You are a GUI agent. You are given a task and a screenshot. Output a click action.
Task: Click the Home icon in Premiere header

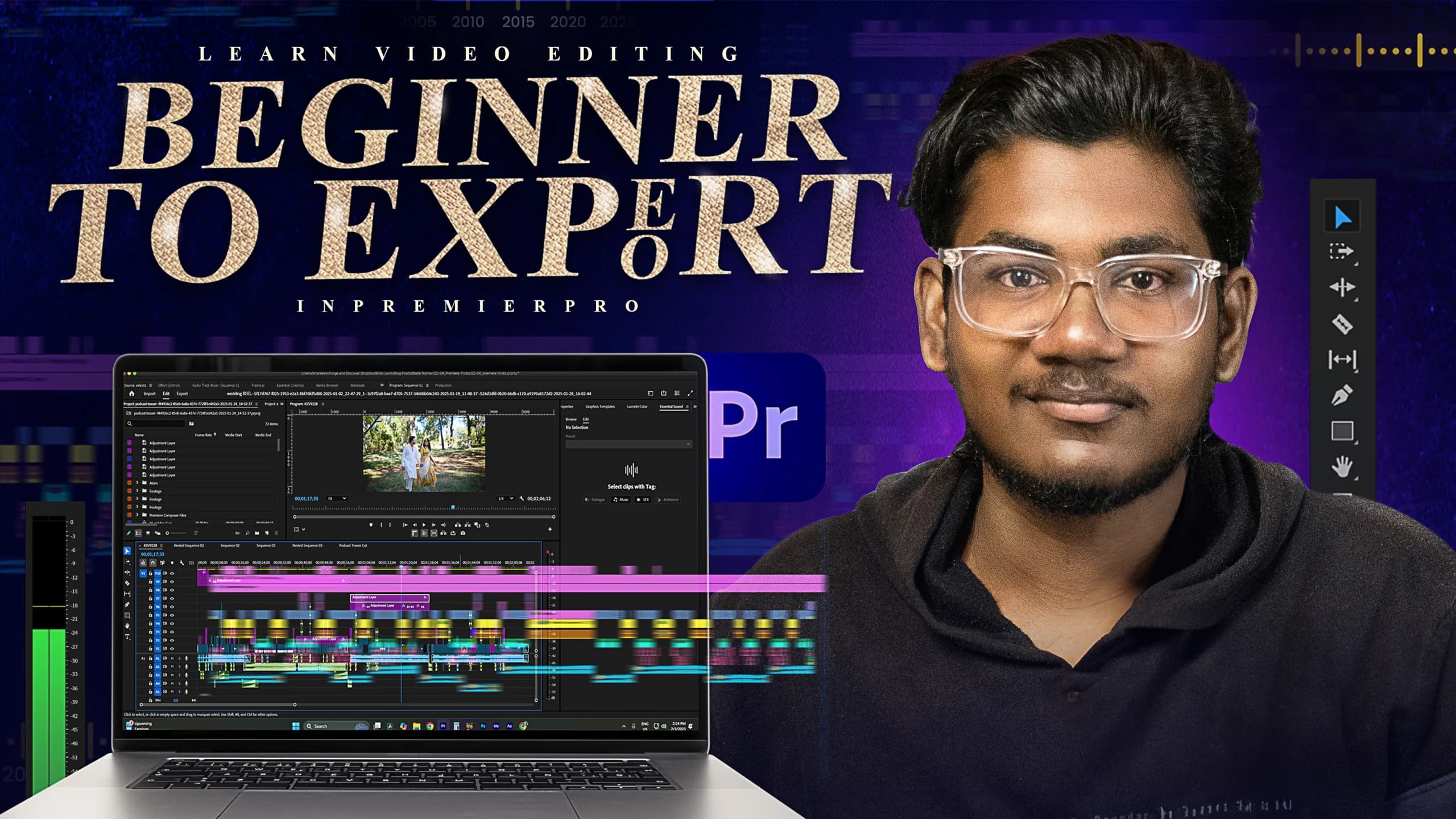(x=131, y=394)
